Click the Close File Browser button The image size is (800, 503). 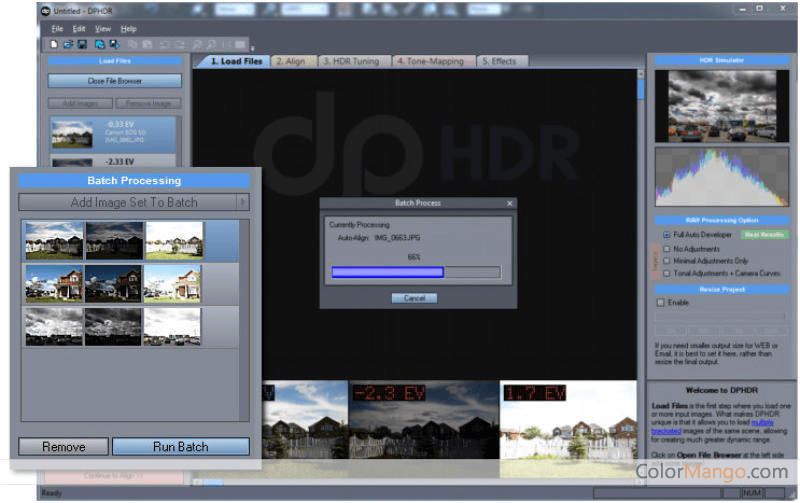[x=115, y=81]
